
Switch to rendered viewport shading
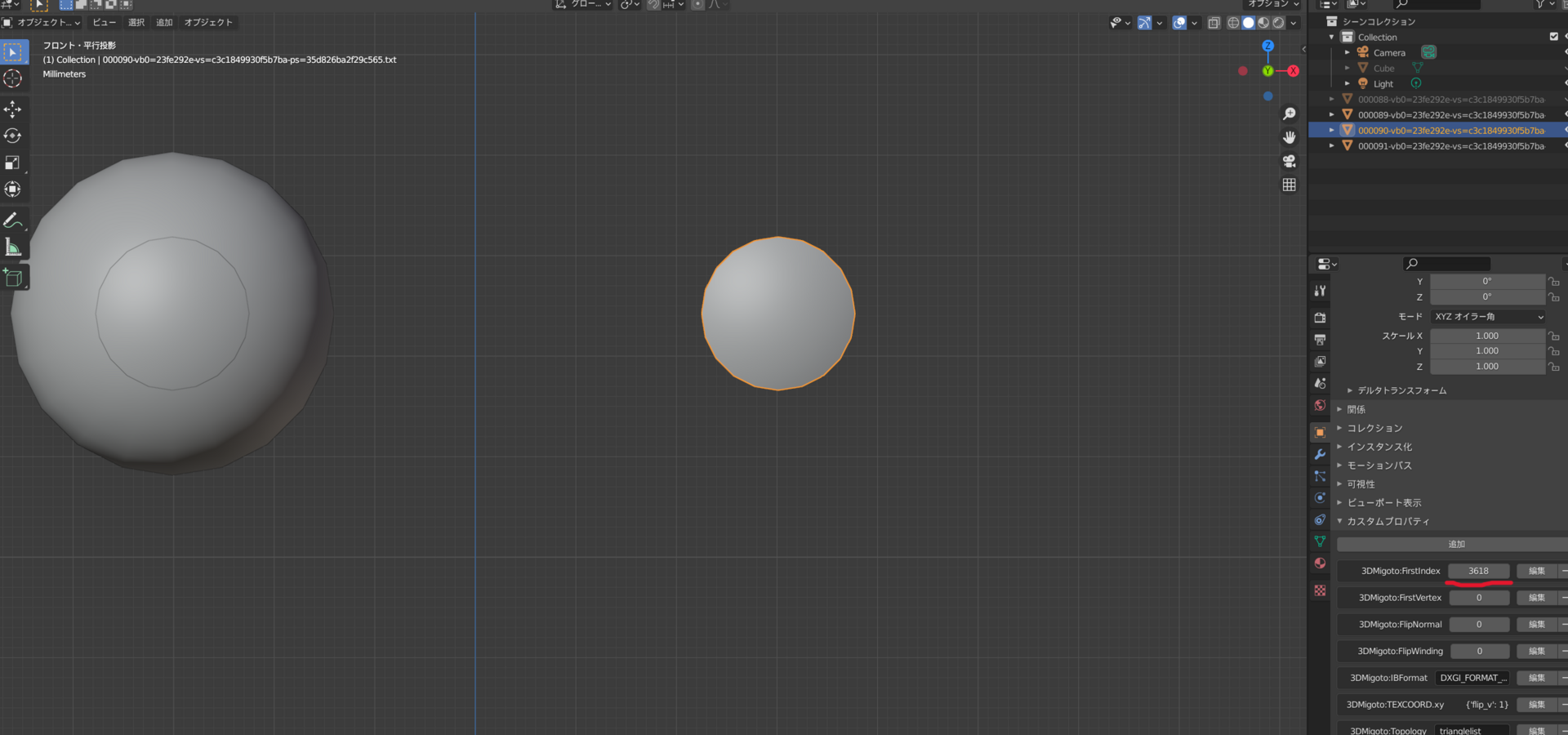tap(1278, 23)
